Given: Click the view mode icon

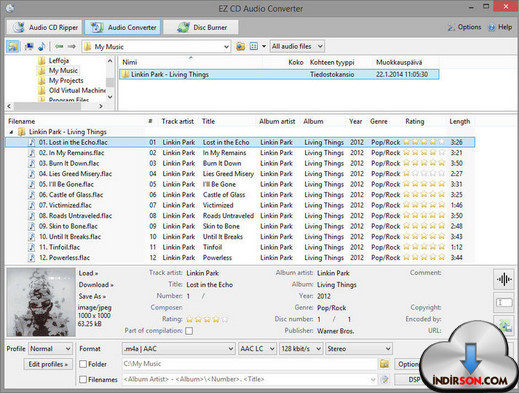Looking at the screenshot, I should click(x=254, y=46).
